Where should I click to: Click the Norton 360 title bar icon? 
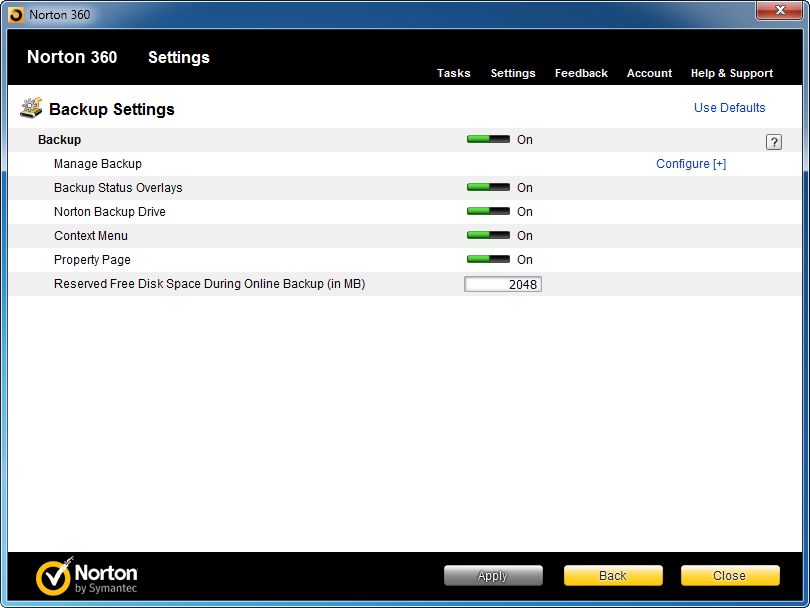pyautogui.click(x=16, y=15)
